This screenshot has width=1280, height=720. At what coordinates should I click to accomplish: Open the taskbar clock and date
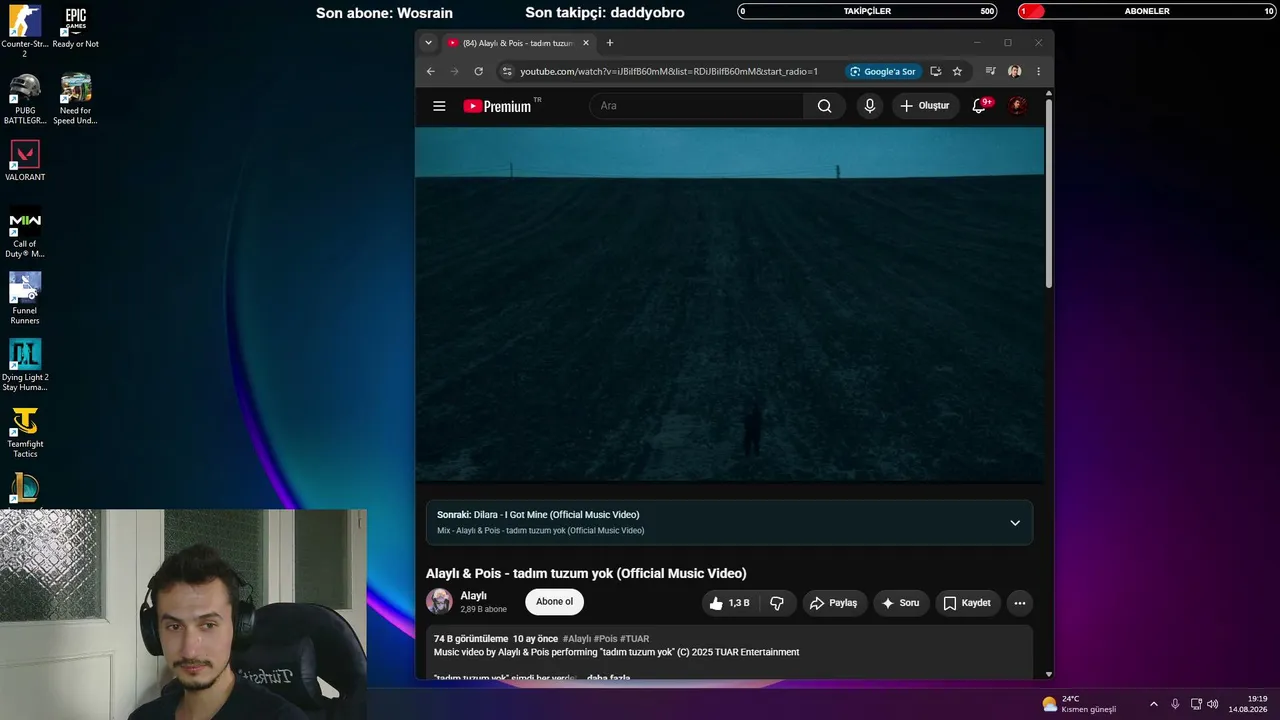(1249, 704)
